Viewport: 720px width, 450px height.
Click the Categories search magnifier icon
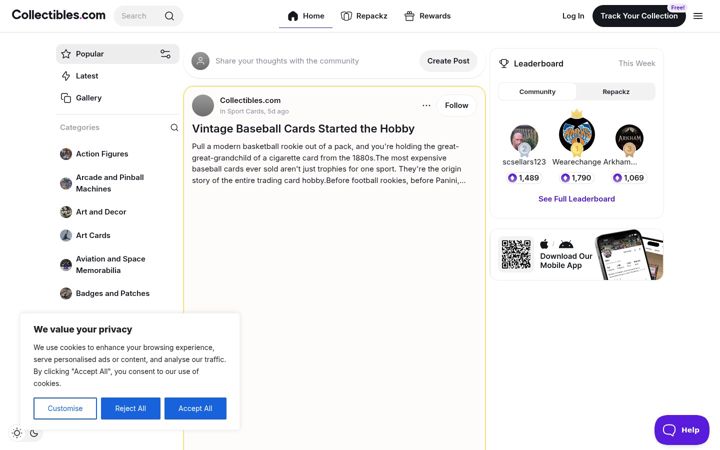pyautogui.click(x=174, y=127)
